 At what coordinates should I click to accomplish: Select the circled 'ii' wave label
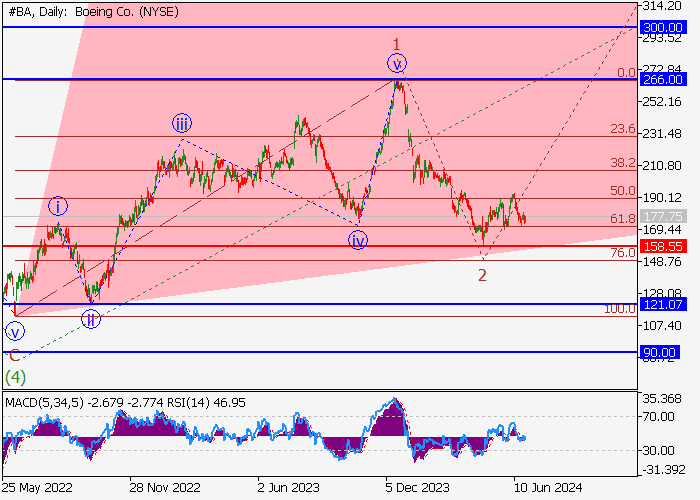(x=91, y=319)
